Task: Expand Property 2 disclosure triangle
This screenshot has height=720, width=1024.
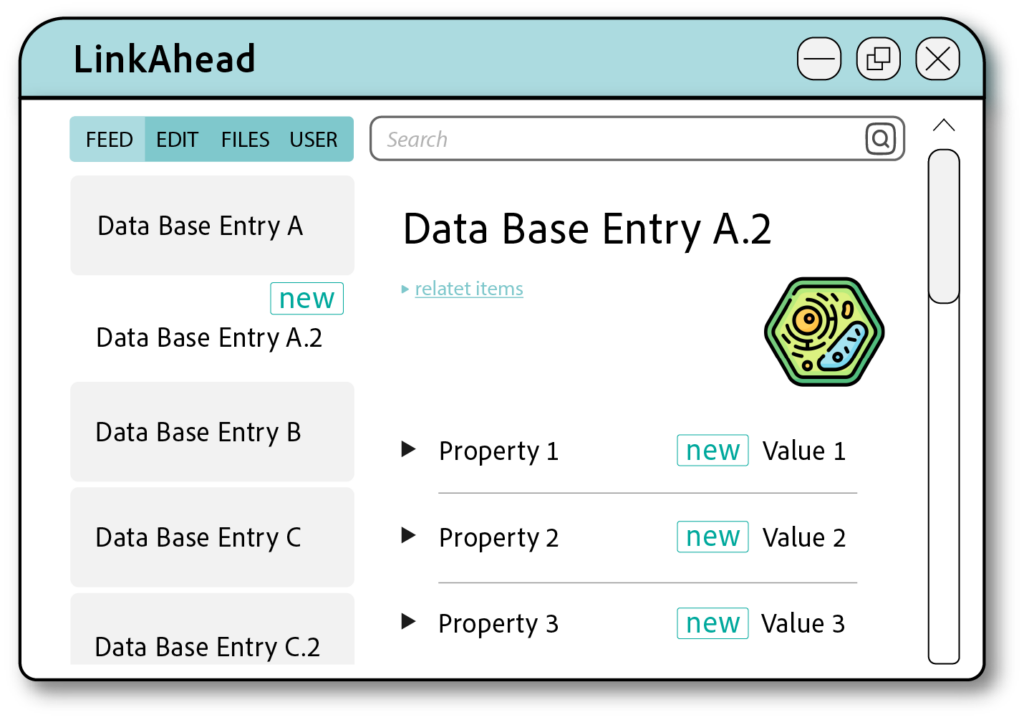Action: coord(408,536)
